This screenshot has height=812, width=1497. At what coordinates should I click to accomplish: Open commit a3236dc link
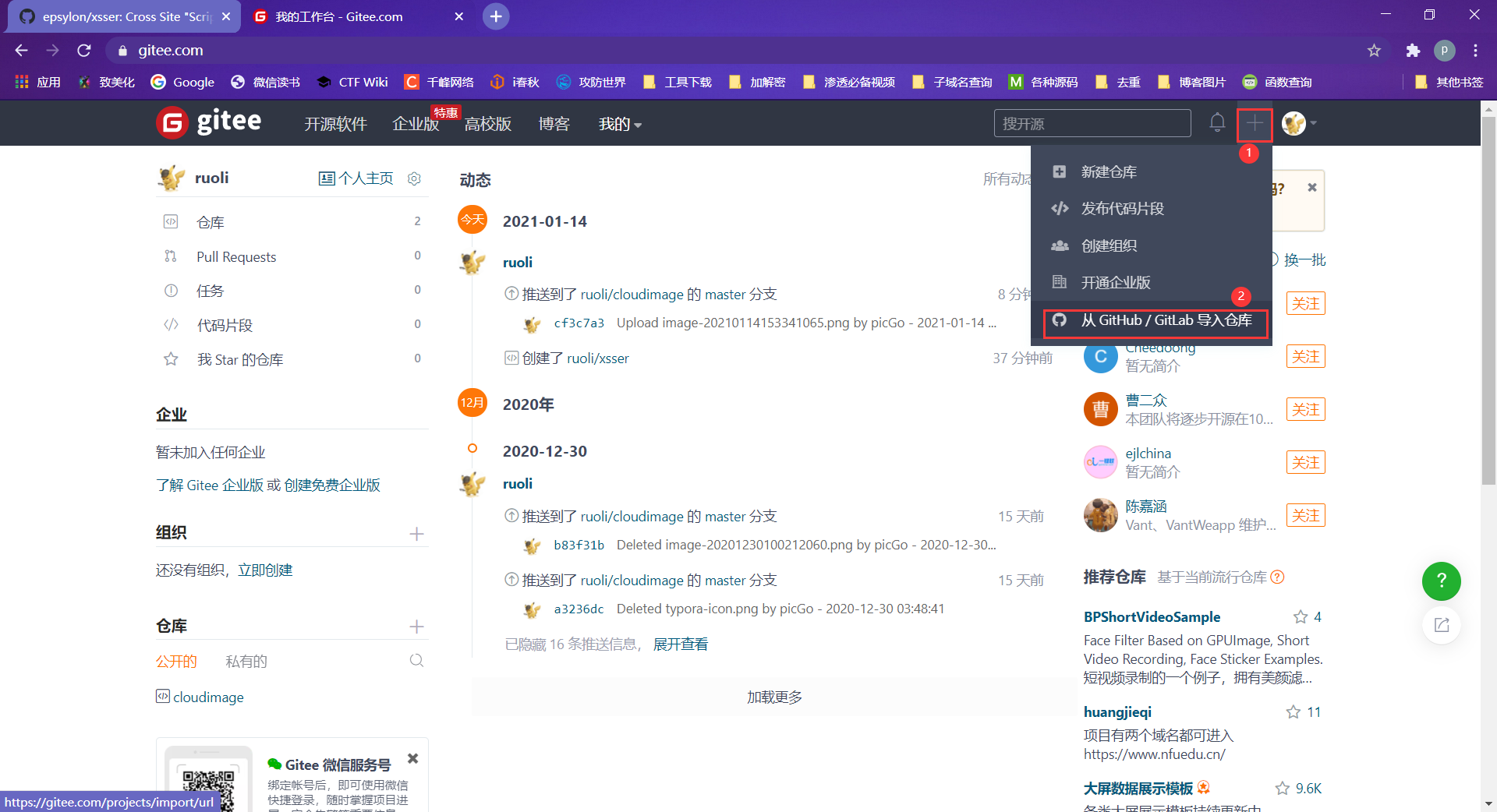[579, 609]
